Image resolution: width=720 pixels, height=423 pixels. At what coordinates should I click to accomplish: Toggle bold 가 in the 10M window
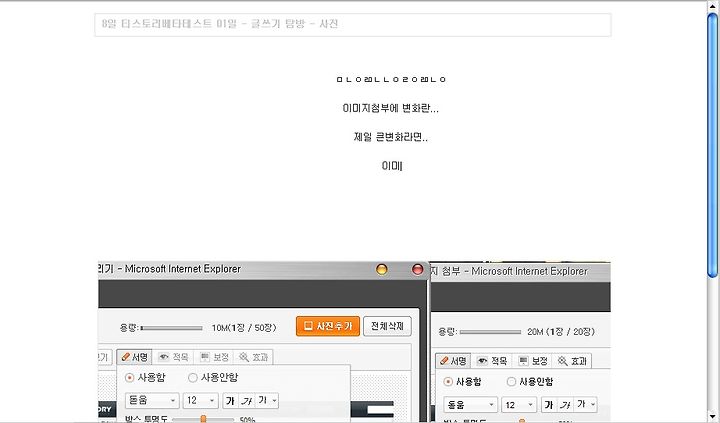(231, 400)
